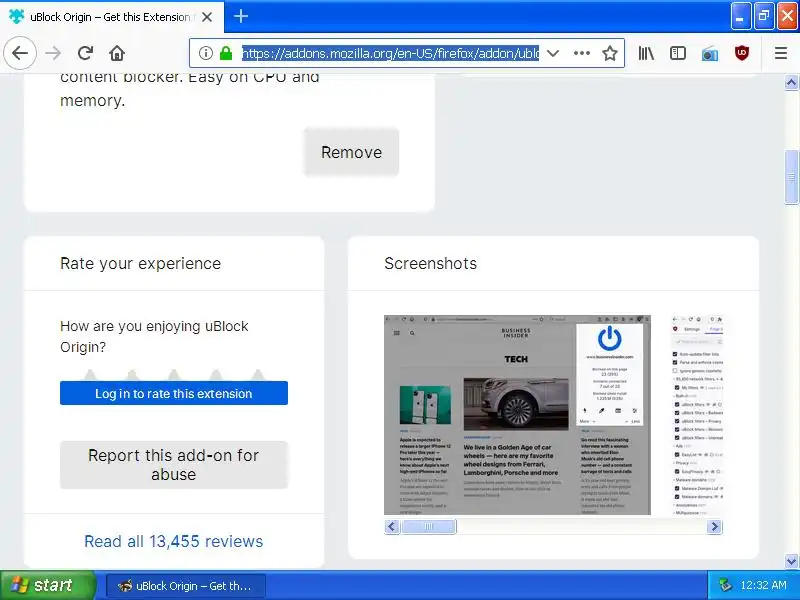Click the 12:32 AM taskbar clock
The image size is (800, 600).
click(x=763, y=585)
